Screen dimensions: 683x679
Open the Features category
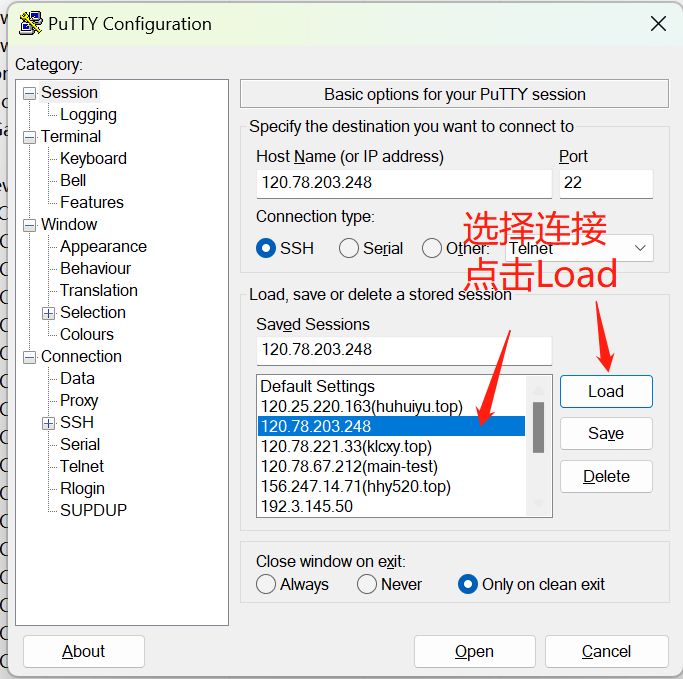click(x=92, y=203)
